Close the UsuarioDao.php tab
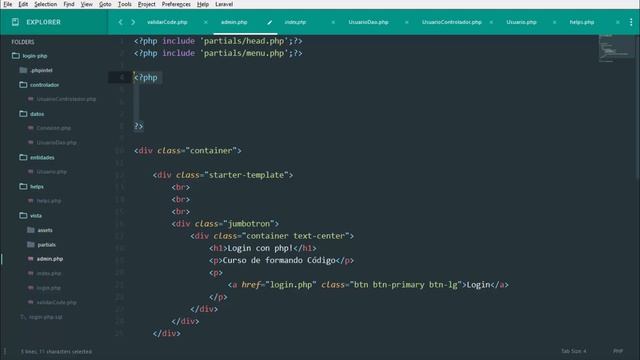This screenshot has height=360, width=640. click(x=407, y=22)
